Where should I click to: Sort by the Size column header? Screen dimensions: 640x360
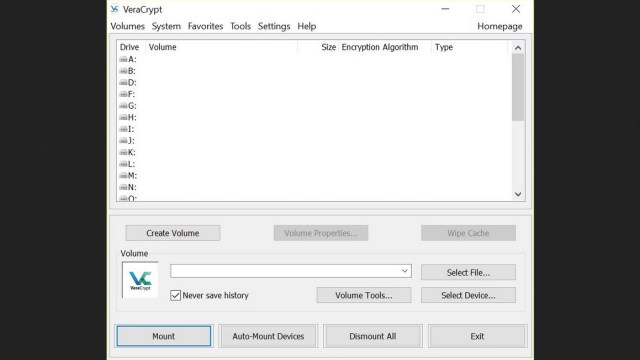click(x=318, y=47)
